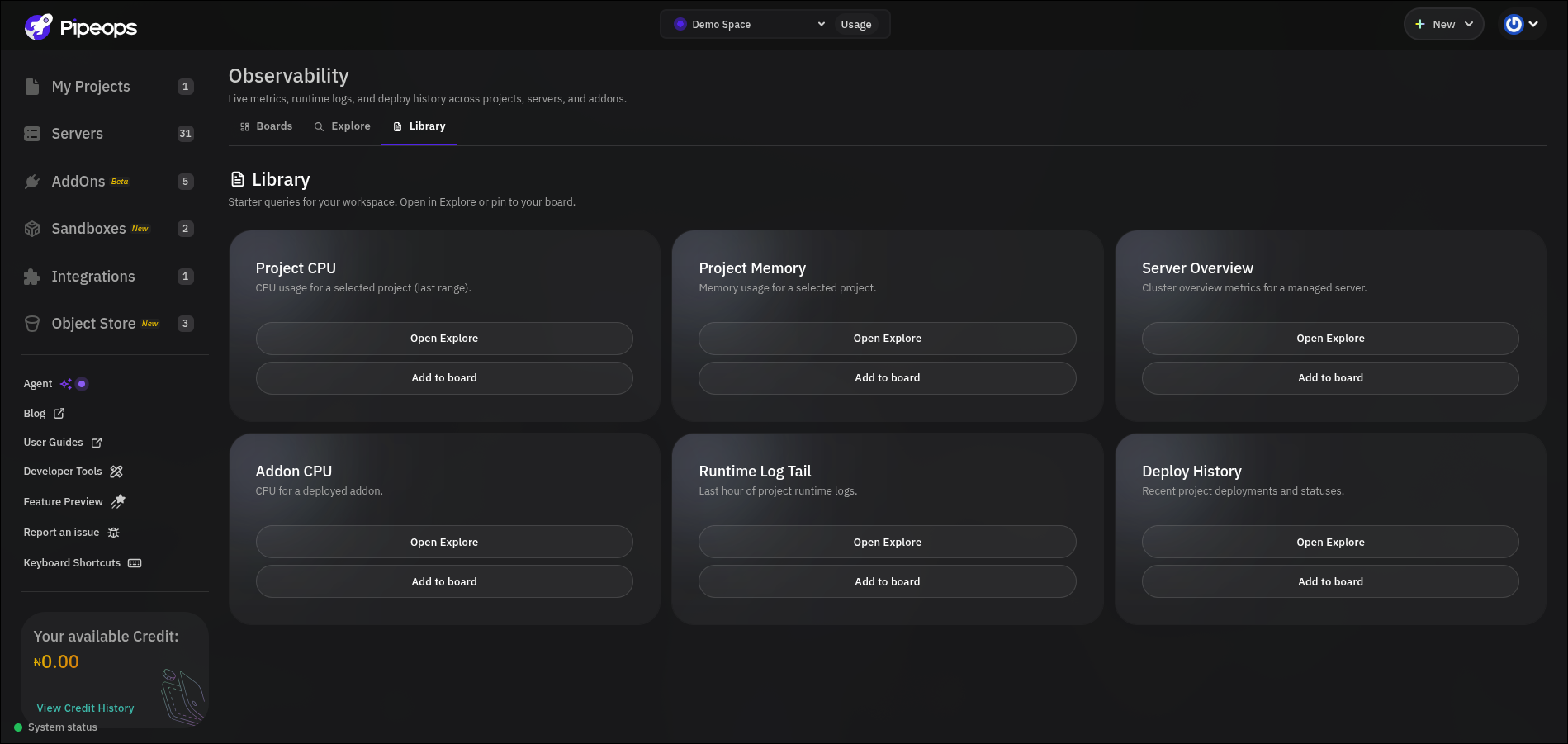The width and height of the screenshot is (1568, 744).
Task: Add Server Overview to board
Action: click(x=1330, y=378)
